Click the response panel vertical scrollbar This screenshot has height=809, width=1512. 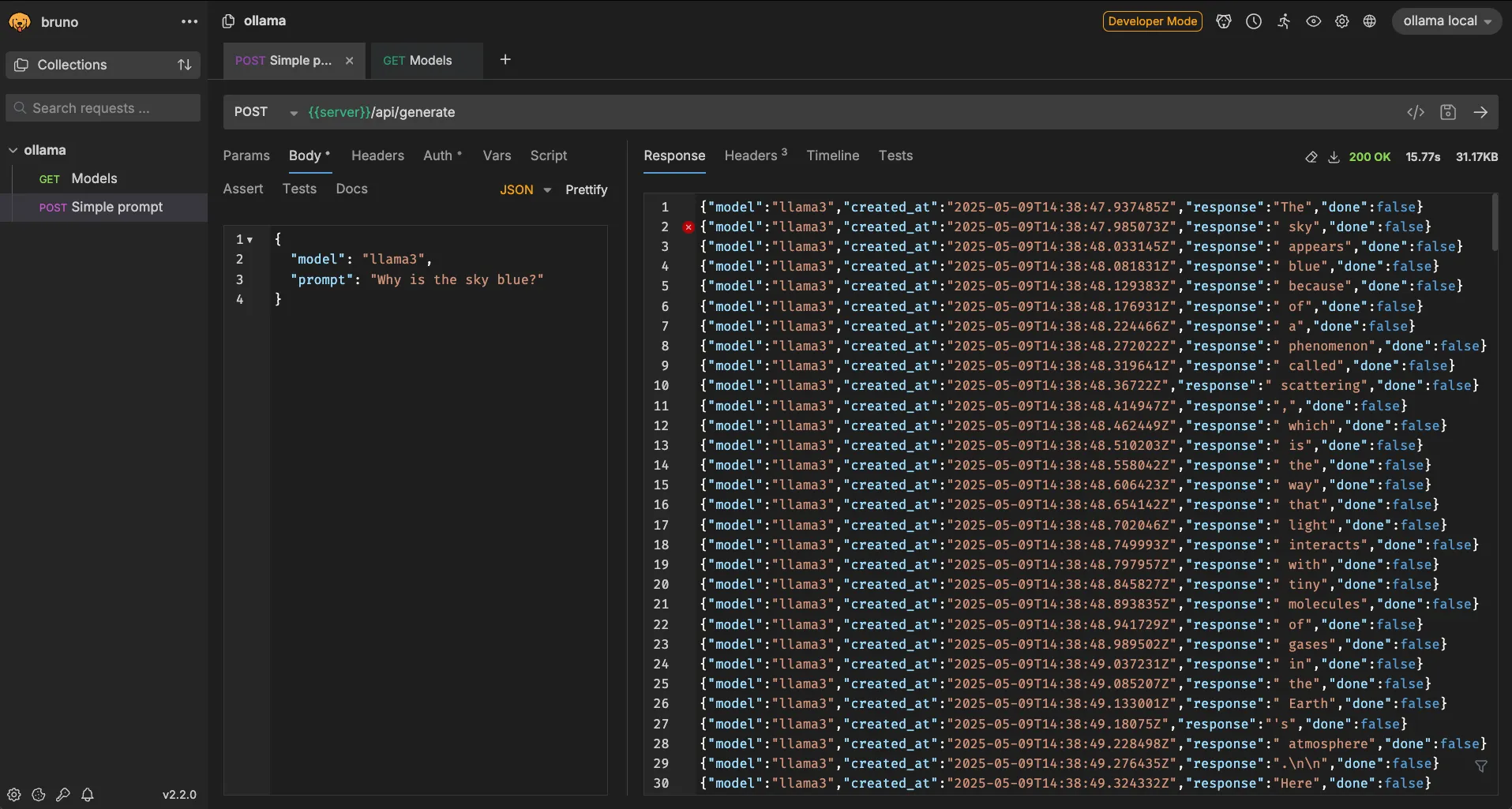click(x=1495, y=223)
